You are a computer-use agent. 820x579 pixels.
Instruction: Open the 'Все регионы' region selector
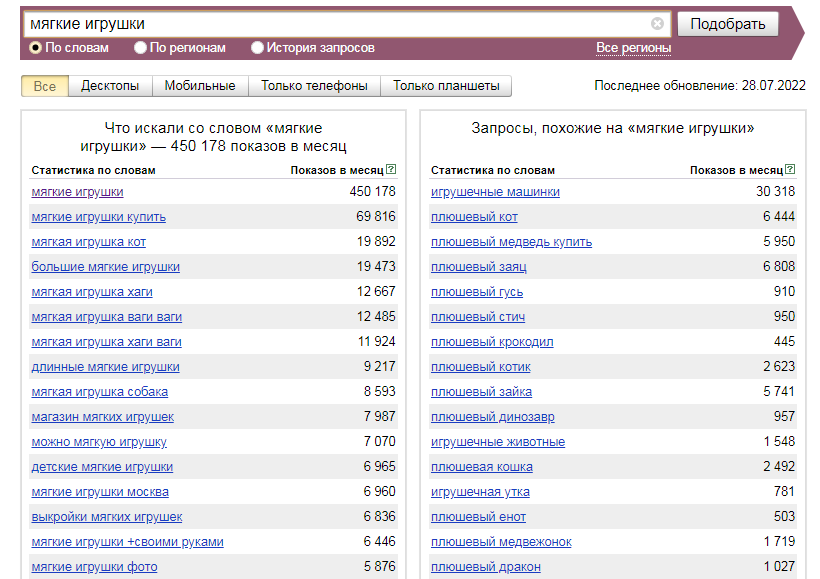point(633,48)
